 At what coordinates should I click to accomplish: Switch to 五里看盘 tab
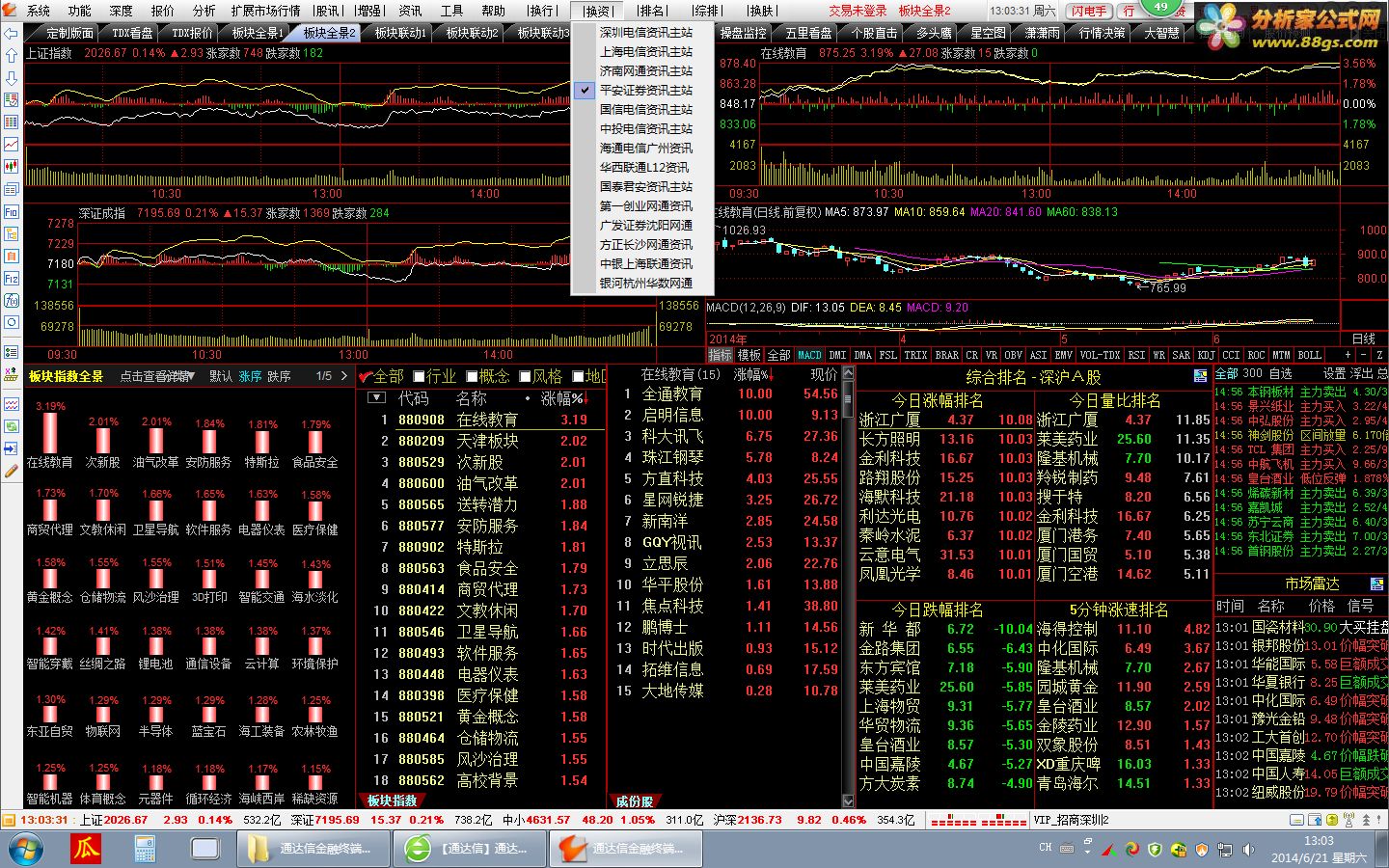pos(807,33)
